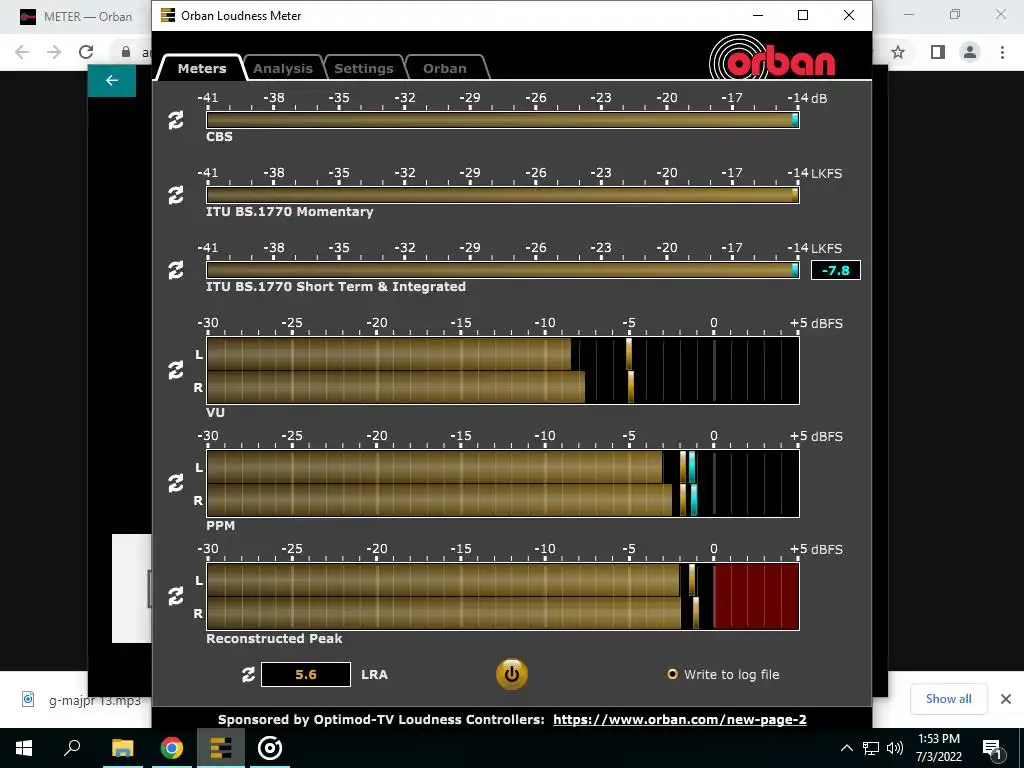Viewport: 1024px width, 768px height.
Task: Click the integrated loudness value -7.8
Action: pos(836,270)
